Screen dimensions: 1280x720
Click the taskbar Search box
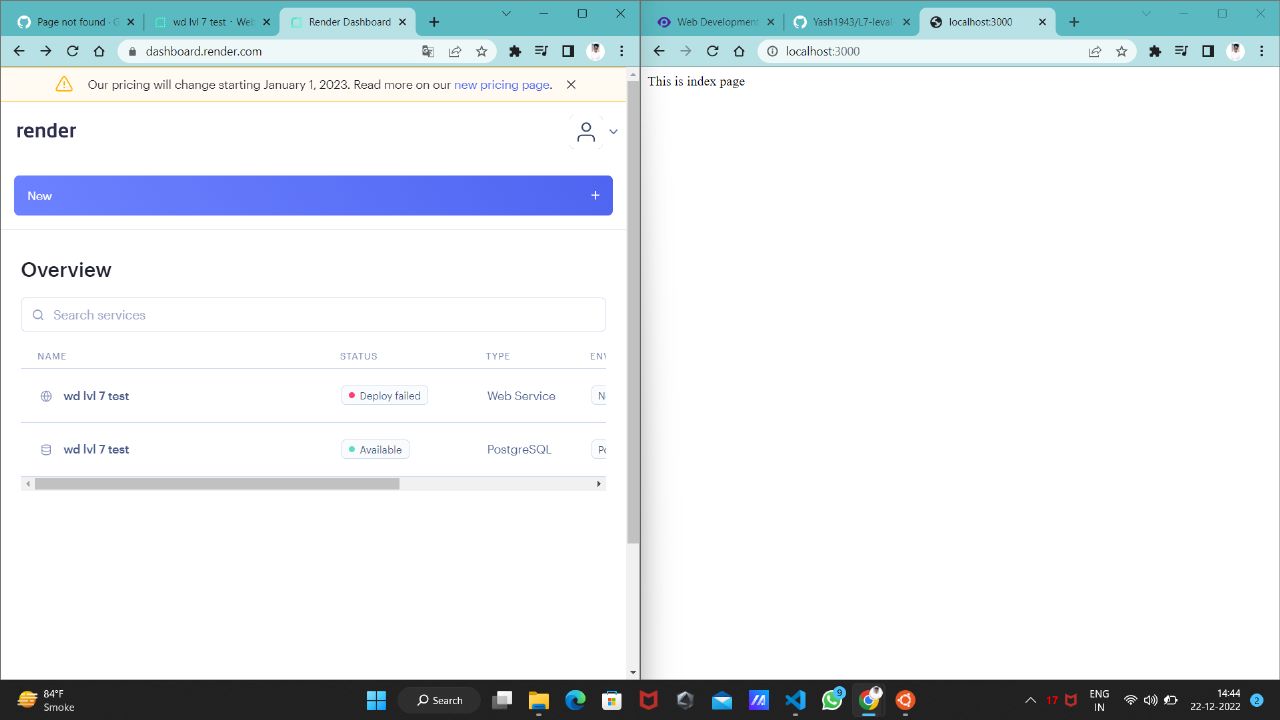click(439, 700)
